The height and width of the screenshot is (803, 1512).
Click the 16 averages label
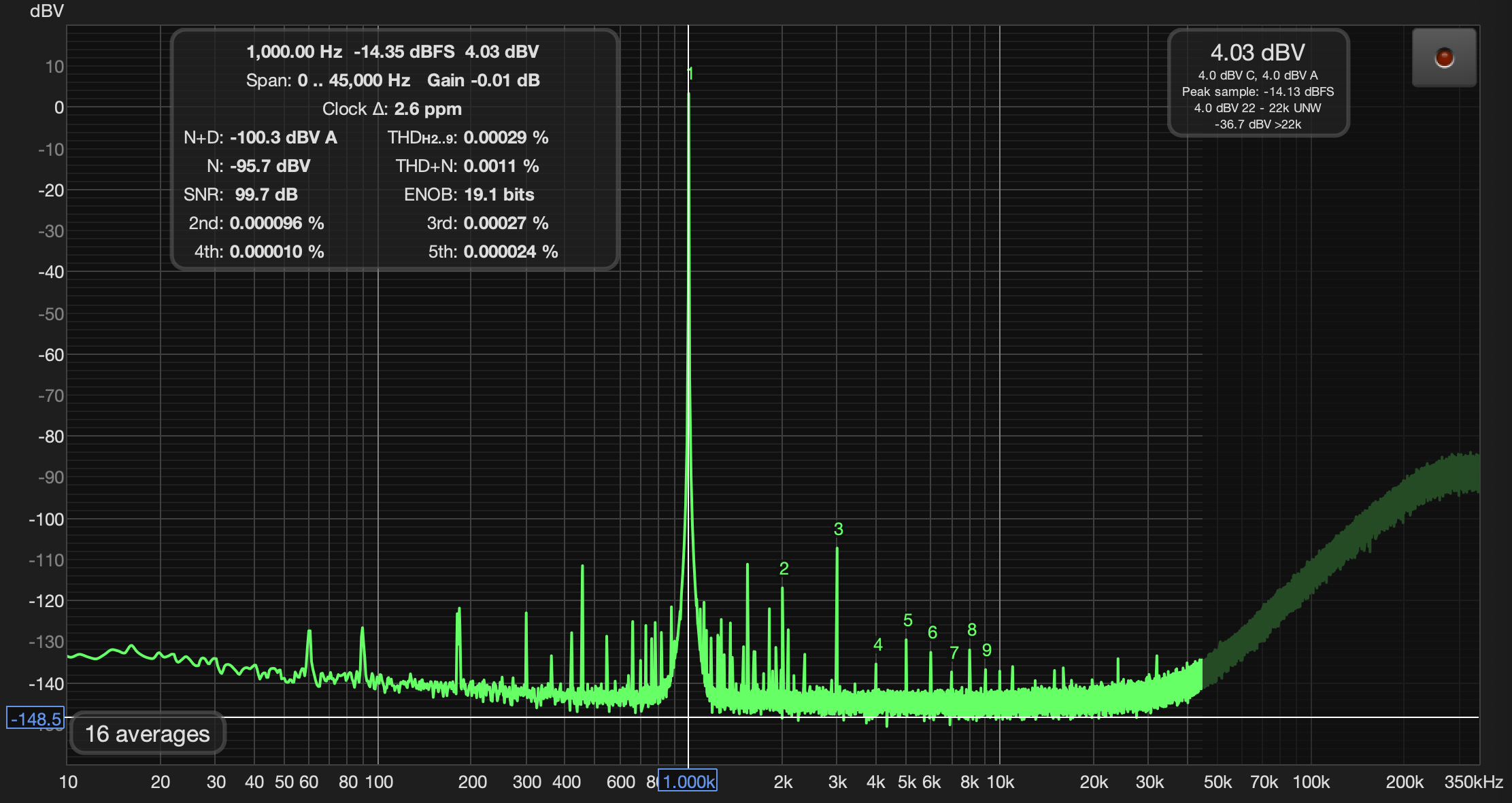[148, 734]
